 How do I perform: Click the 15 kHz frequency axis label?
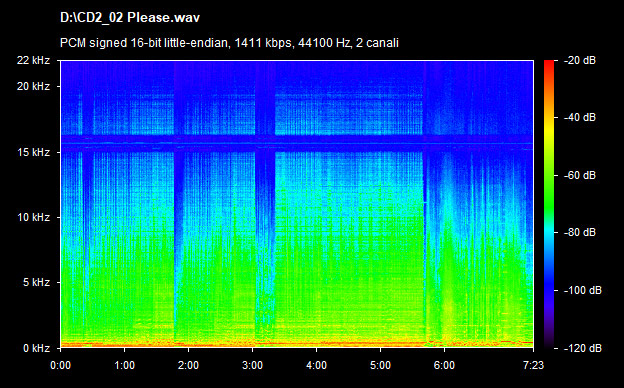[33, 152]
